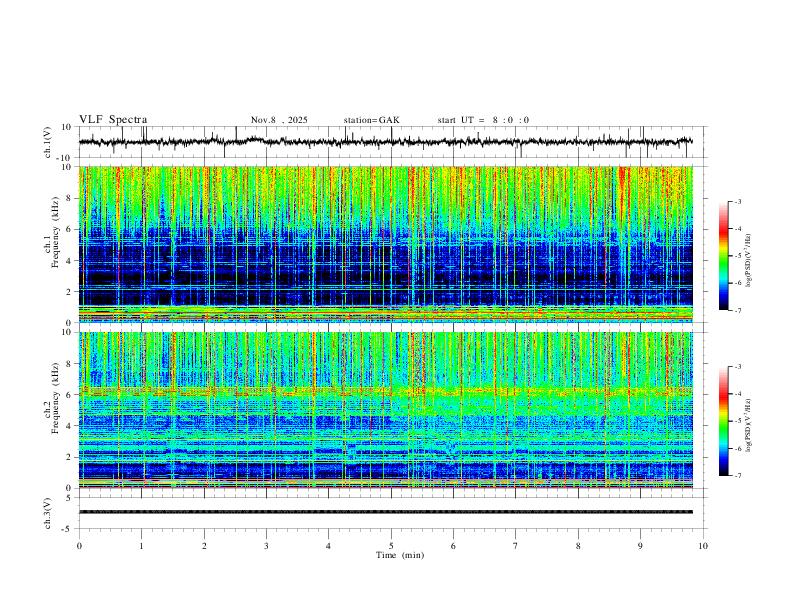Click the "Time (min)" axis label

click(400, 555)
